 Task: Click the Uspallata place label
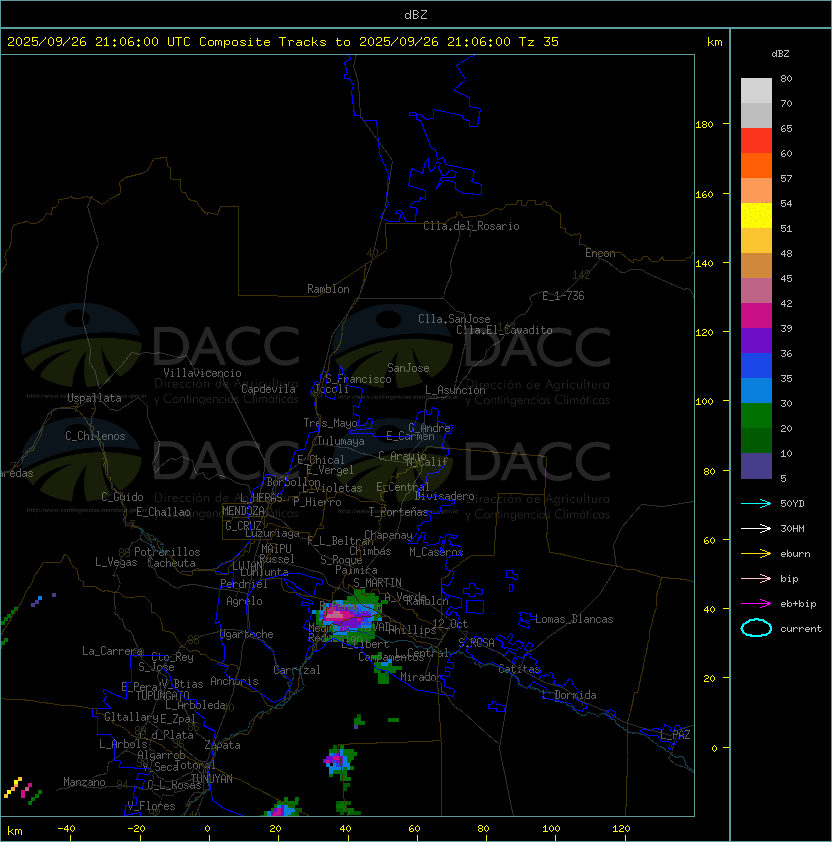tap(95, 398)
